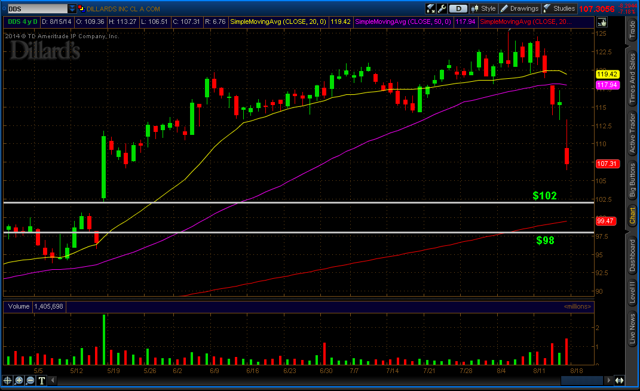Image resolution: width=640 pixels, height=391 pixels.
Task: Click the quick study flask icon
Action: (430, 9)
